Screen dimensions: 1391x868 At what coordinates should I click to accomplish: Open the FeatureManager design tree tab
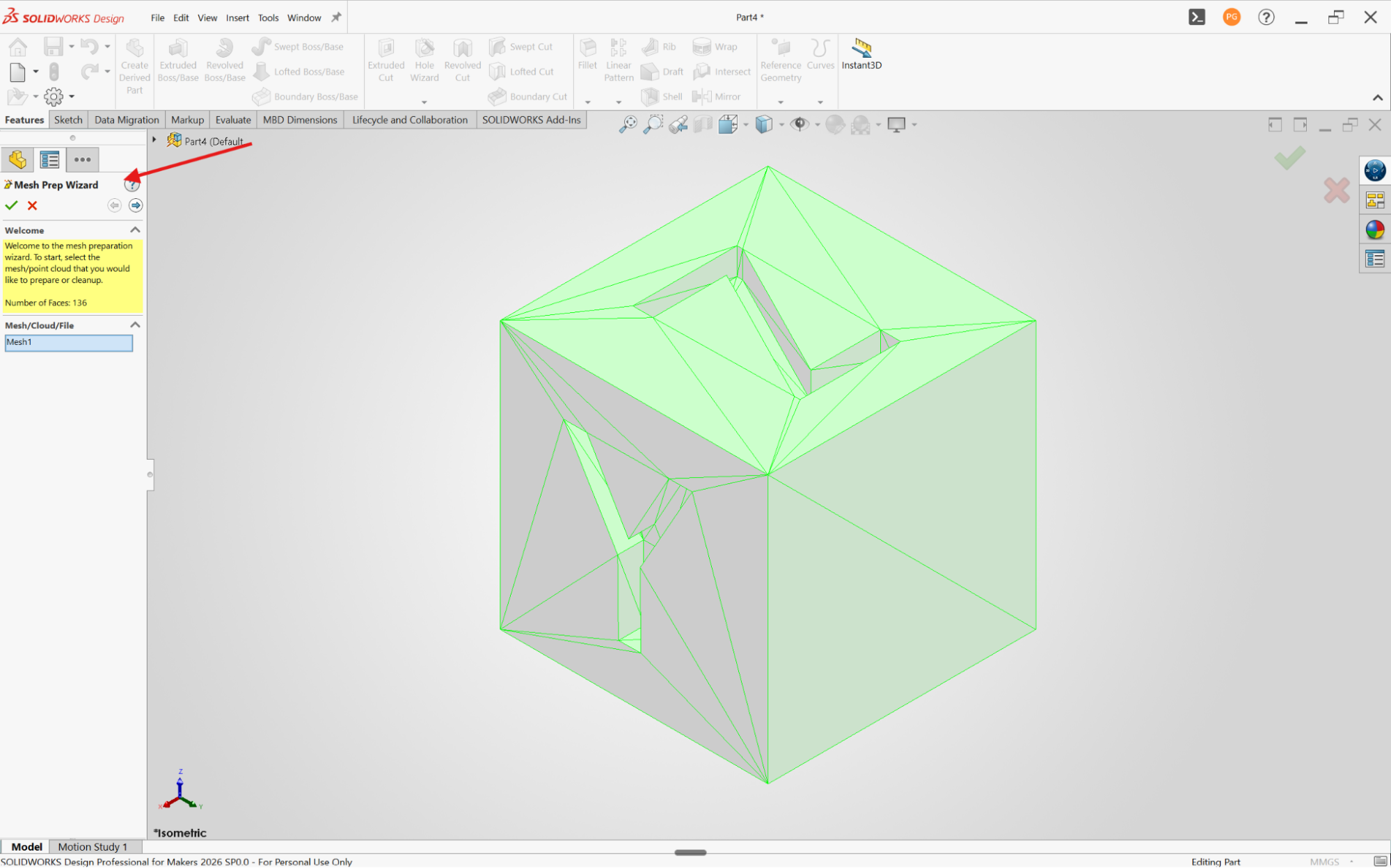(x=17, y=160)
